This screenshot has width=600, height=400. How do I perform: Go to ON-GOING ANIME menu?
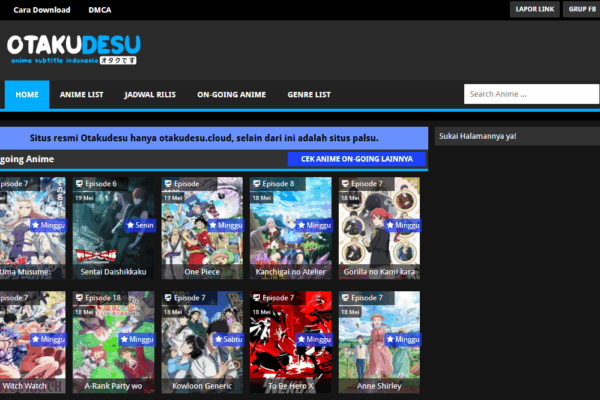tap(232, 95)
